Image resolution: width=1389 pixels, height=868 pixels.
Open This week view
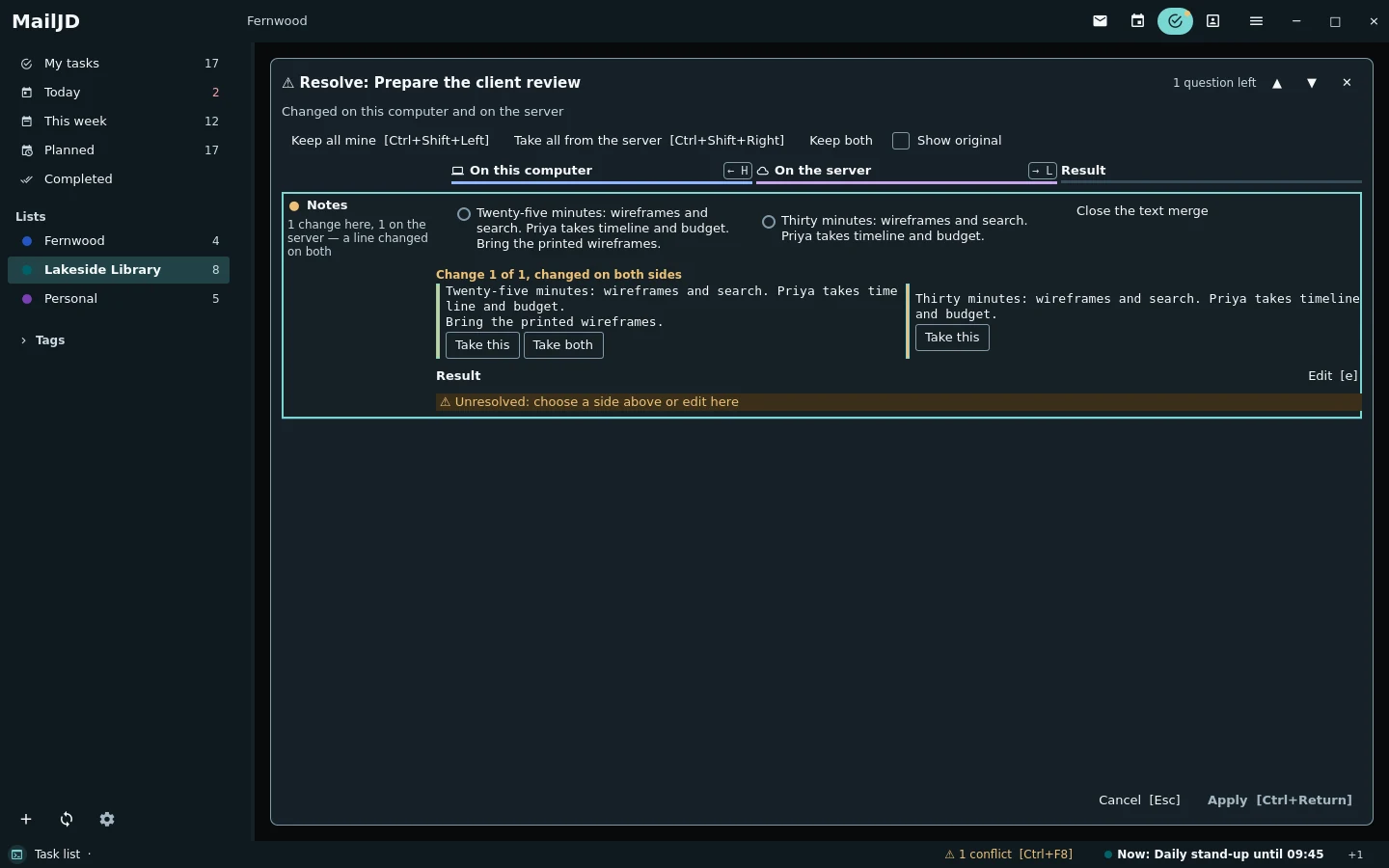[x=120, y=122]
